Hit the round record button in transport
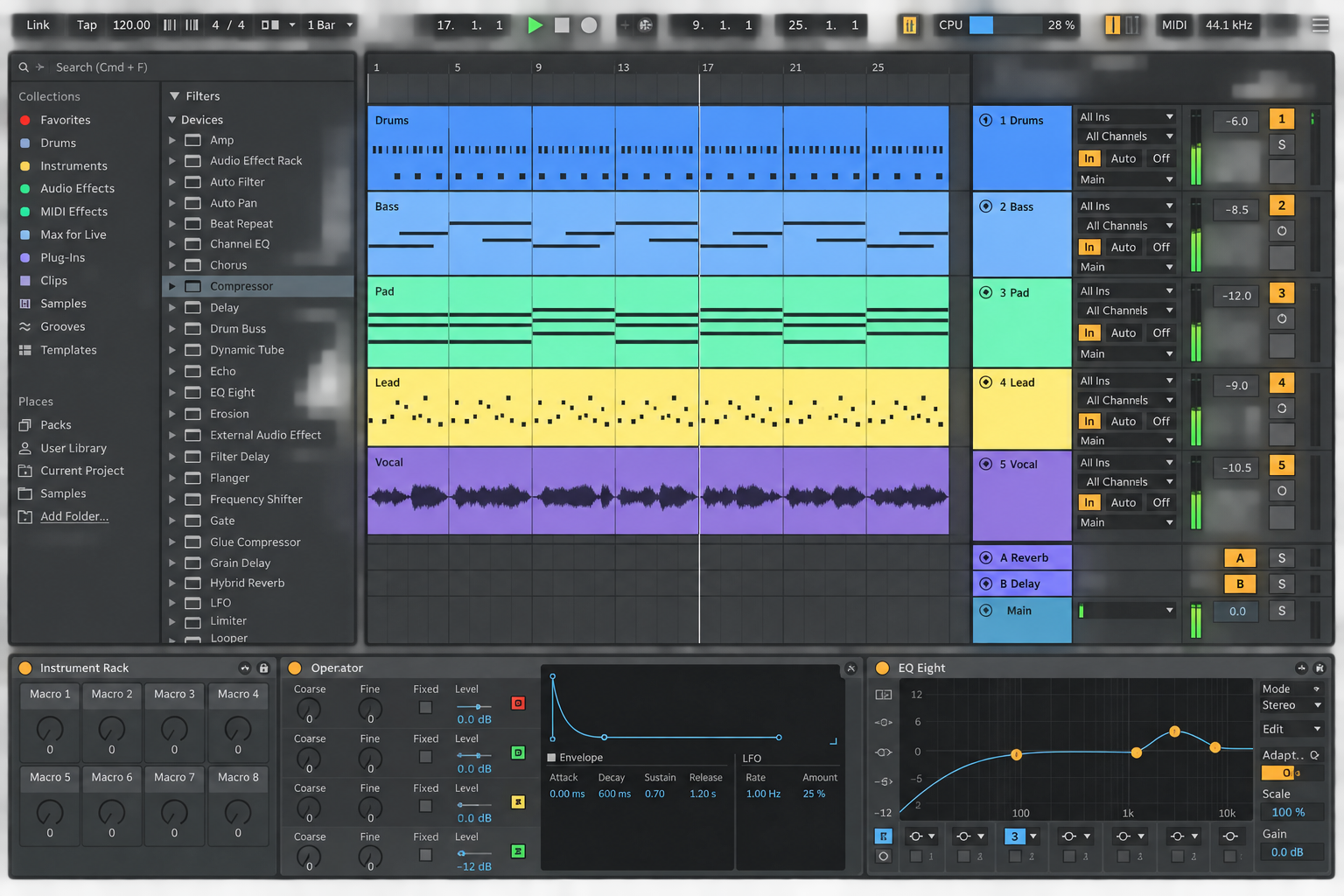The height and width of the screenshot is (896, 1344). (x=590, y=25)
